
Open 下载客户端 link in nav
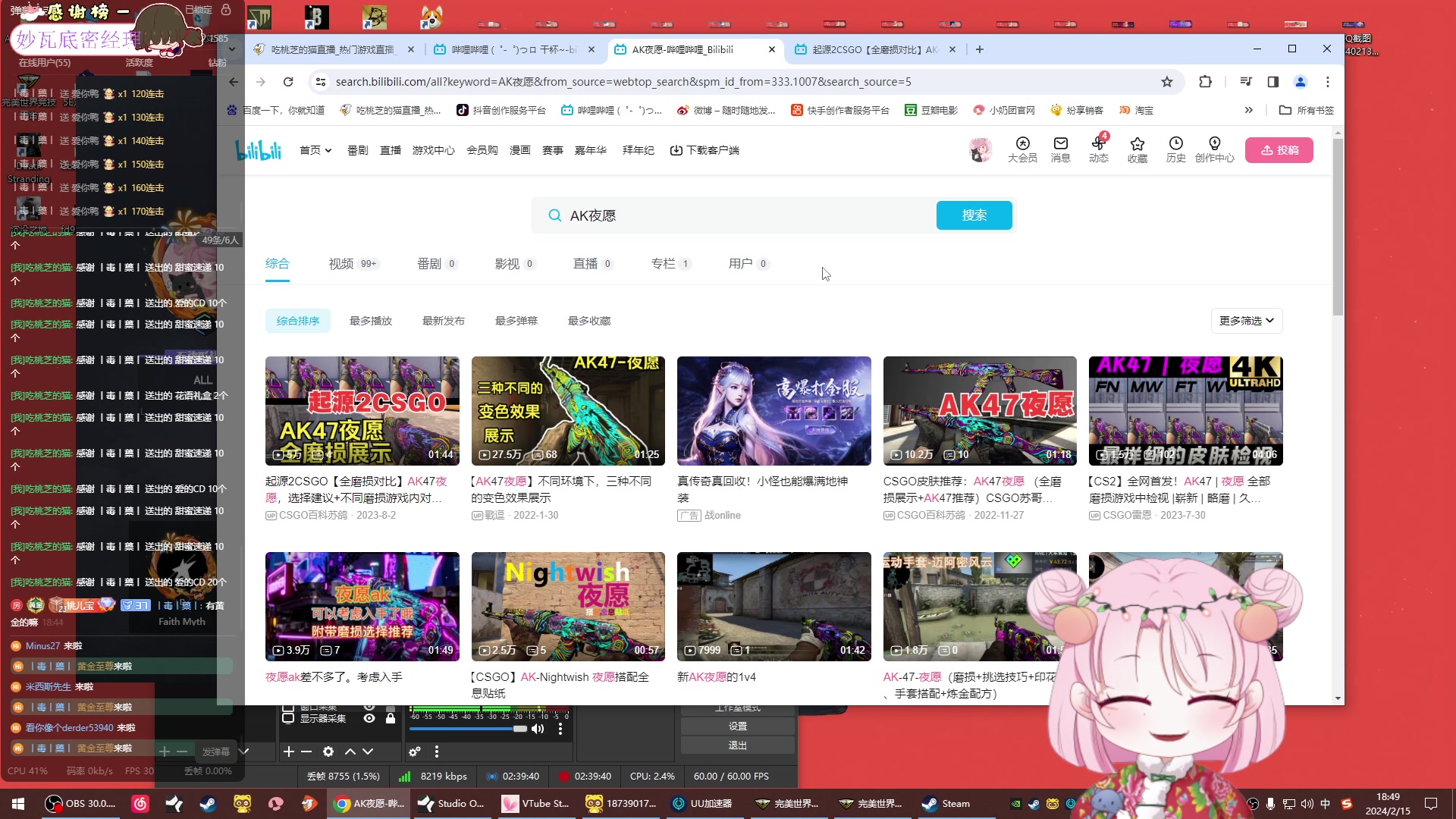(x=704, y=150)
